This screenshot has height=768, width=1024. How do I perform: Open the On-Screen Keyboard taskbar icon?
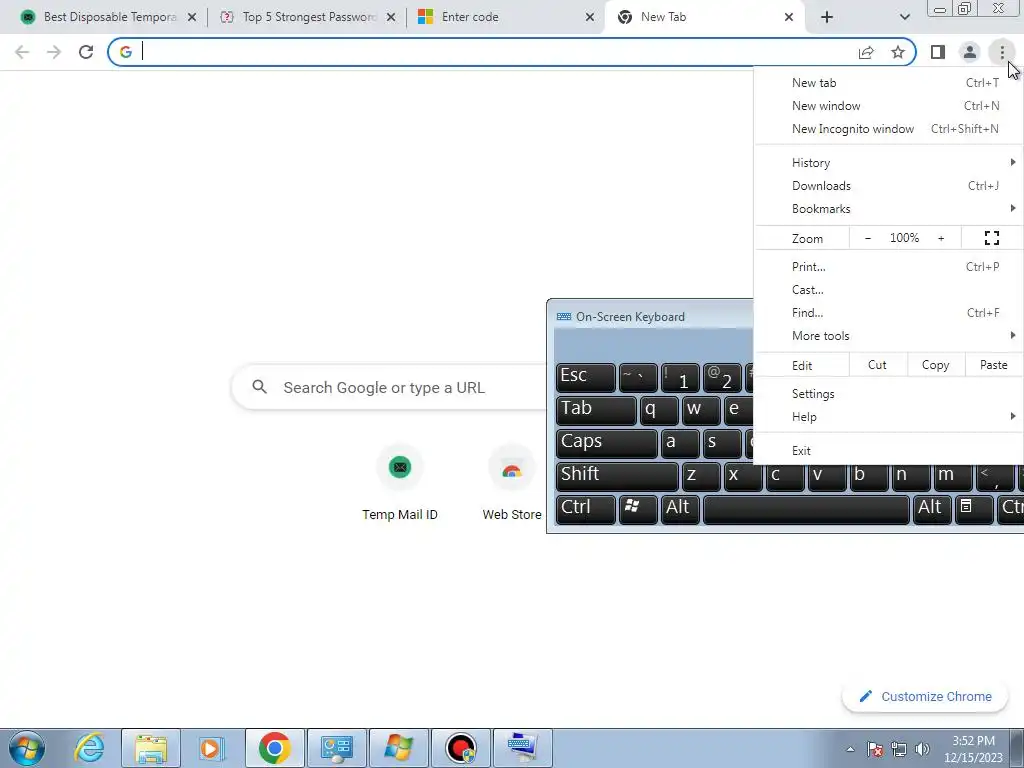click(522, 748)
